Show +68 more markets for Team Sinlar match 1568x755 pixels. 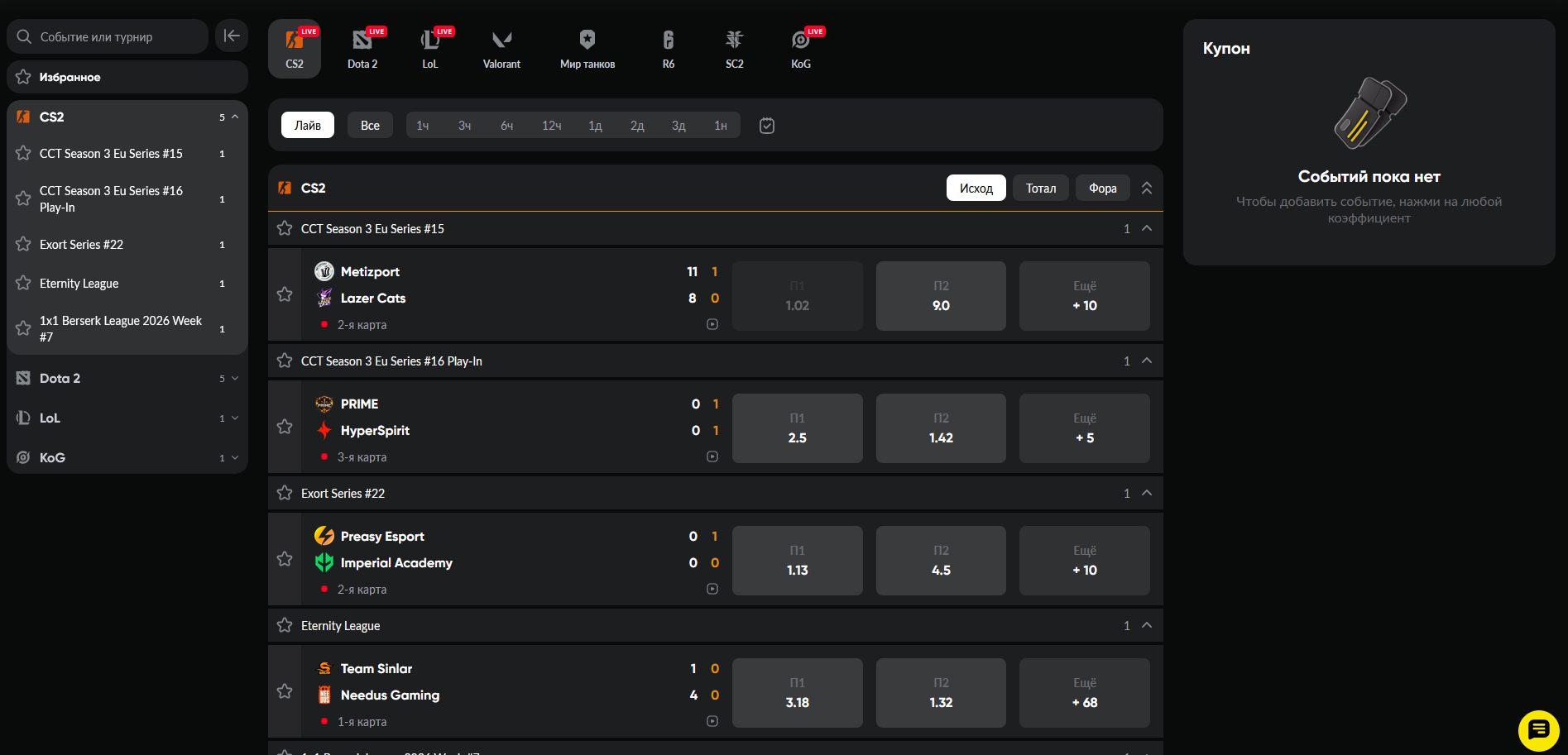pos(1084,693)
